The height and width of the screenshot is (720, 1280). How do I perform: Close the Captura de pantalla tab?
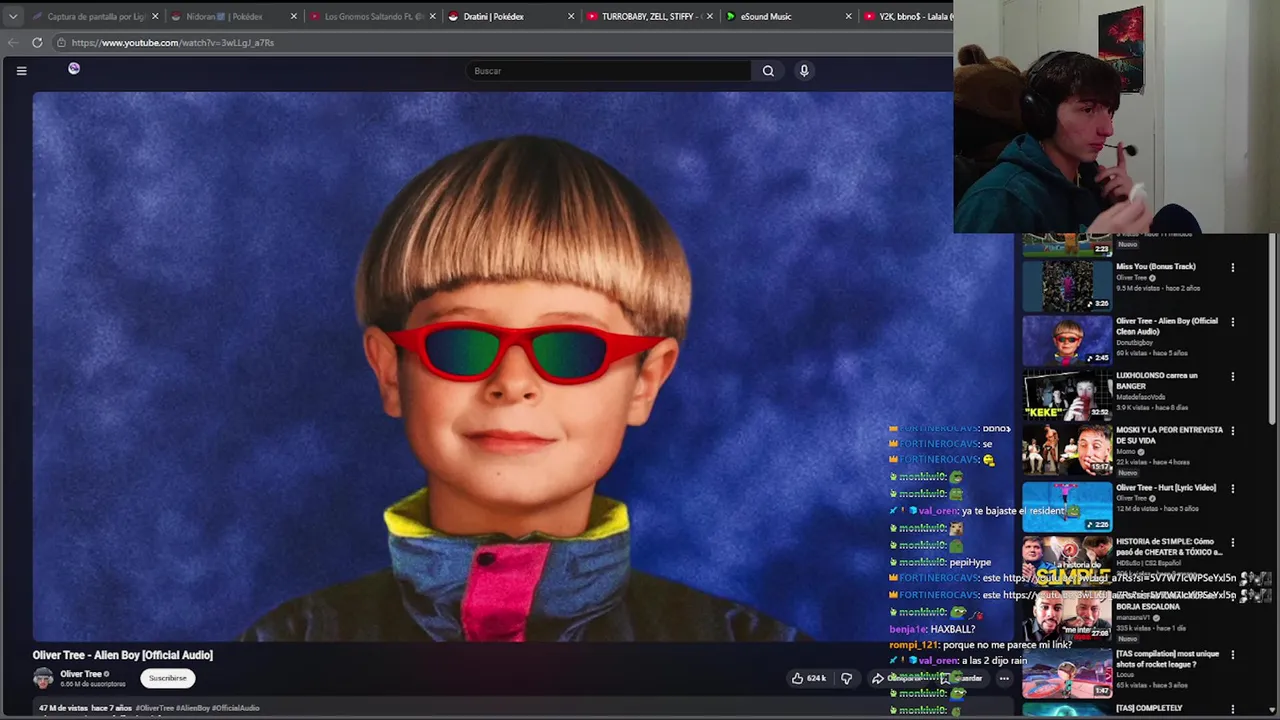[155, 16]
